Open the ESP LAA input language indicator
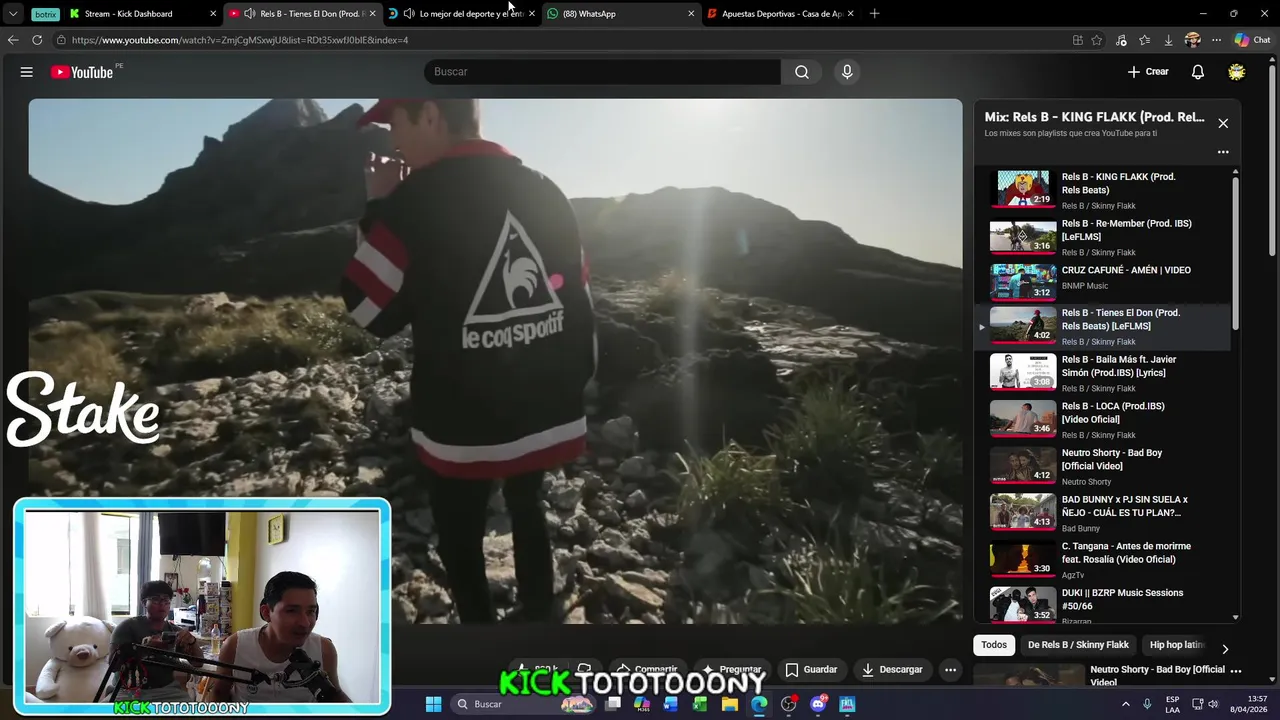Image resolution: width=1280 pixels, height=720 pixels. [1172, 704]
